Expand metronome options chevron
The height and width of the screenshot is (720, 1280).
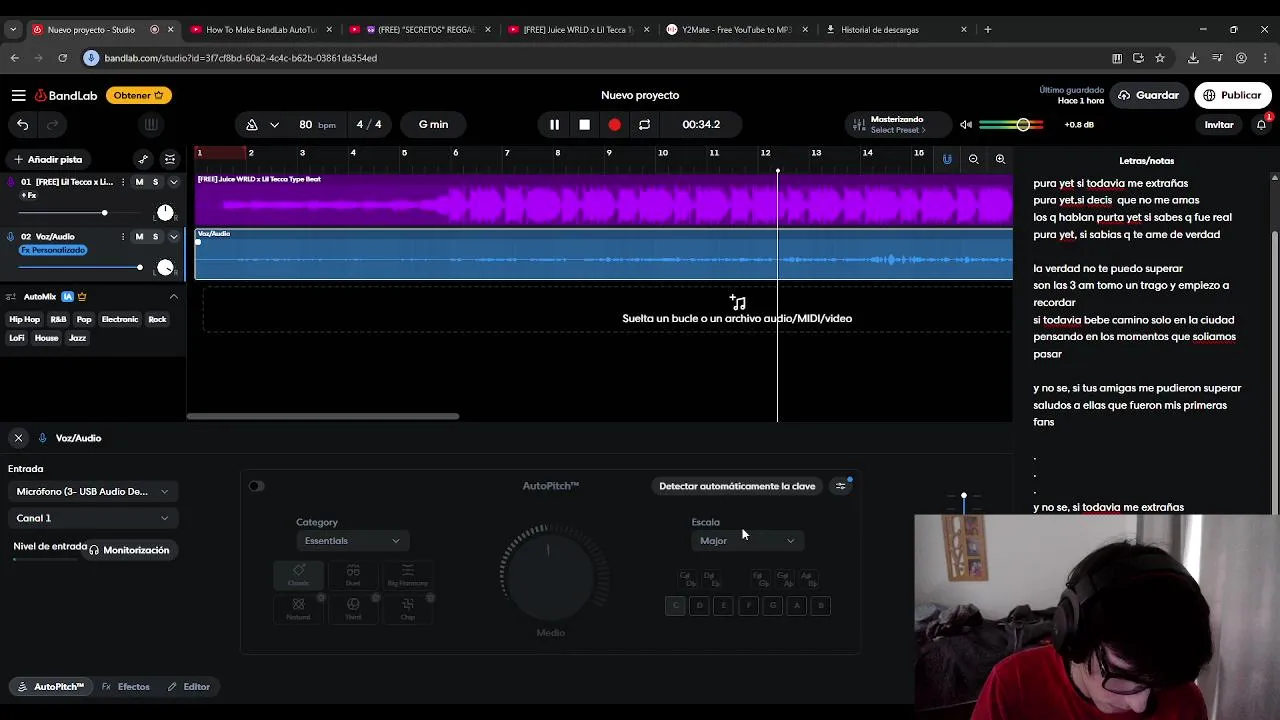coord(274,125)
